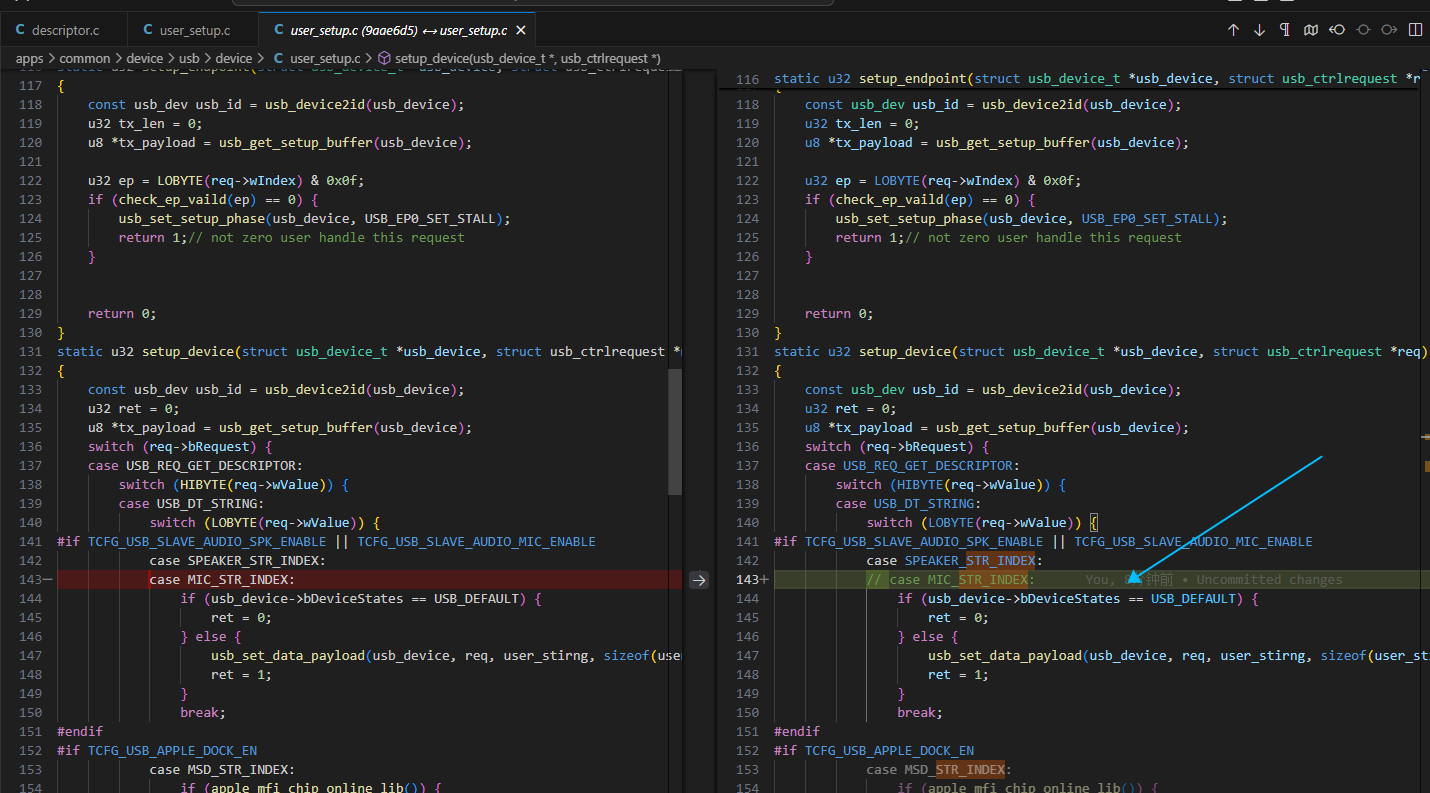
Task: Go to the previous change with the up arrow
Action: (x=1233, y=30)
